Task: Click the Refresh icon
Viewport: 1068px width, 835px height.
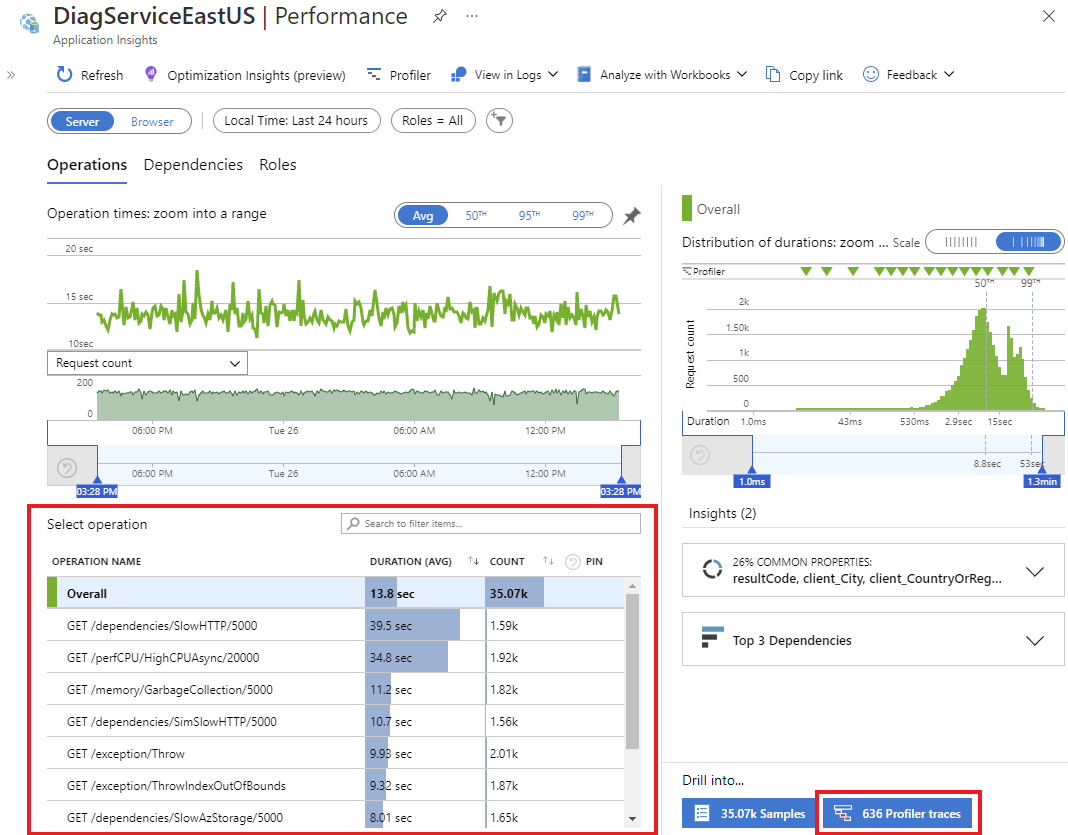Action: (x=65, y=75)
